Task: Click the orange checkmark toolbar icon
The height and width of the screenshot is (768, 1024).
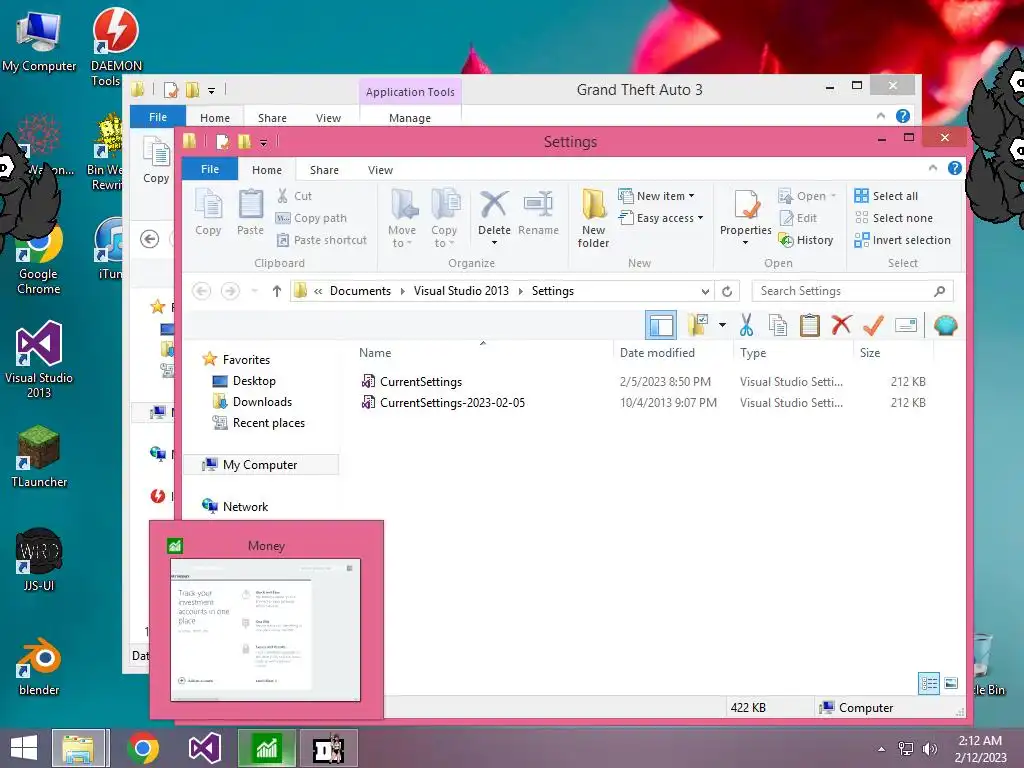Action: pyautogui.click(x=873, y=325)
